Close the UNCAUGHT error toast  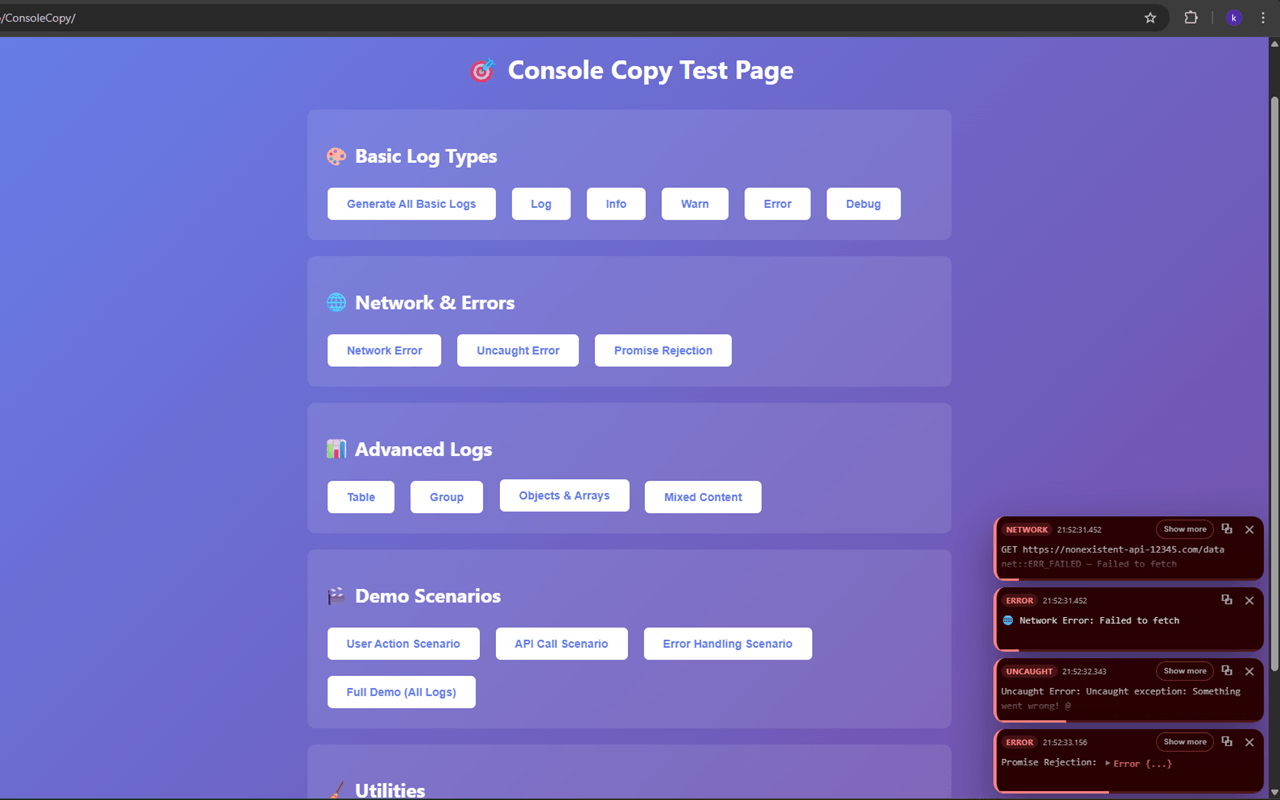coord(1249,671)
